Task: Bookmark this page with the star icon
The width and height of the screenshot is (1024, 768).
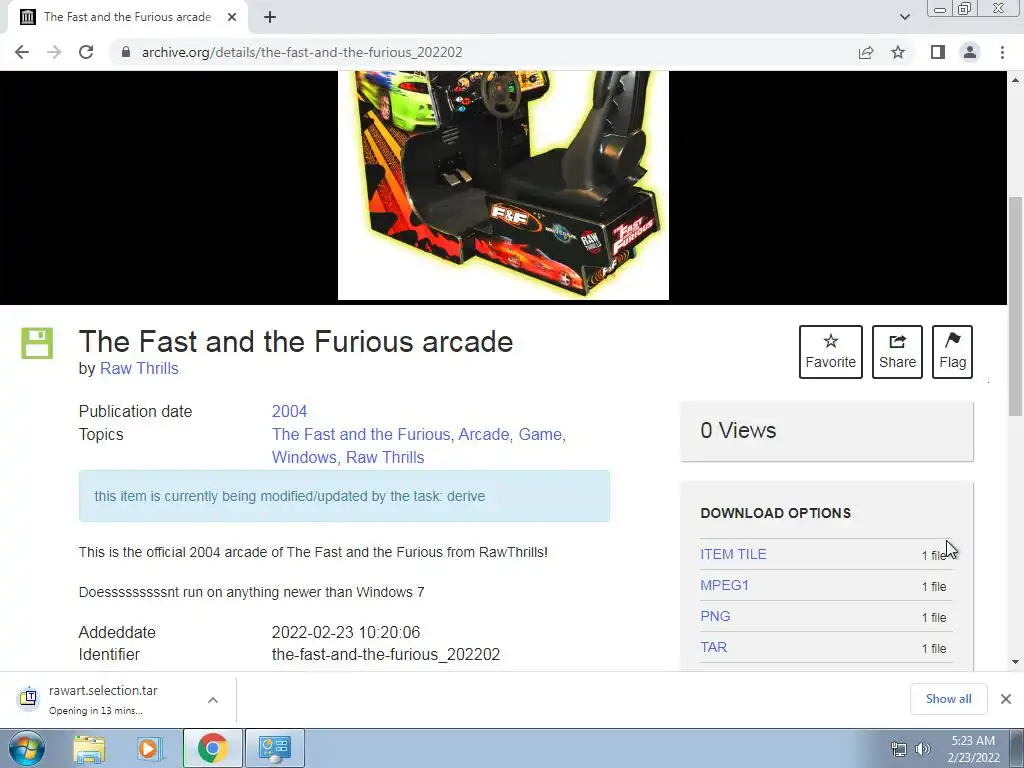Action: tap(898, 52)
